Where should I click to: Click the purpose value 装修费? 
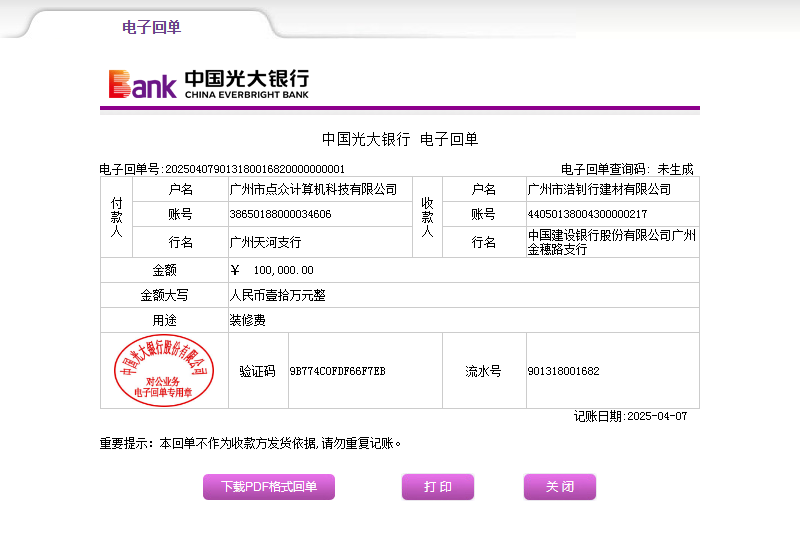[x=247, y=320]
